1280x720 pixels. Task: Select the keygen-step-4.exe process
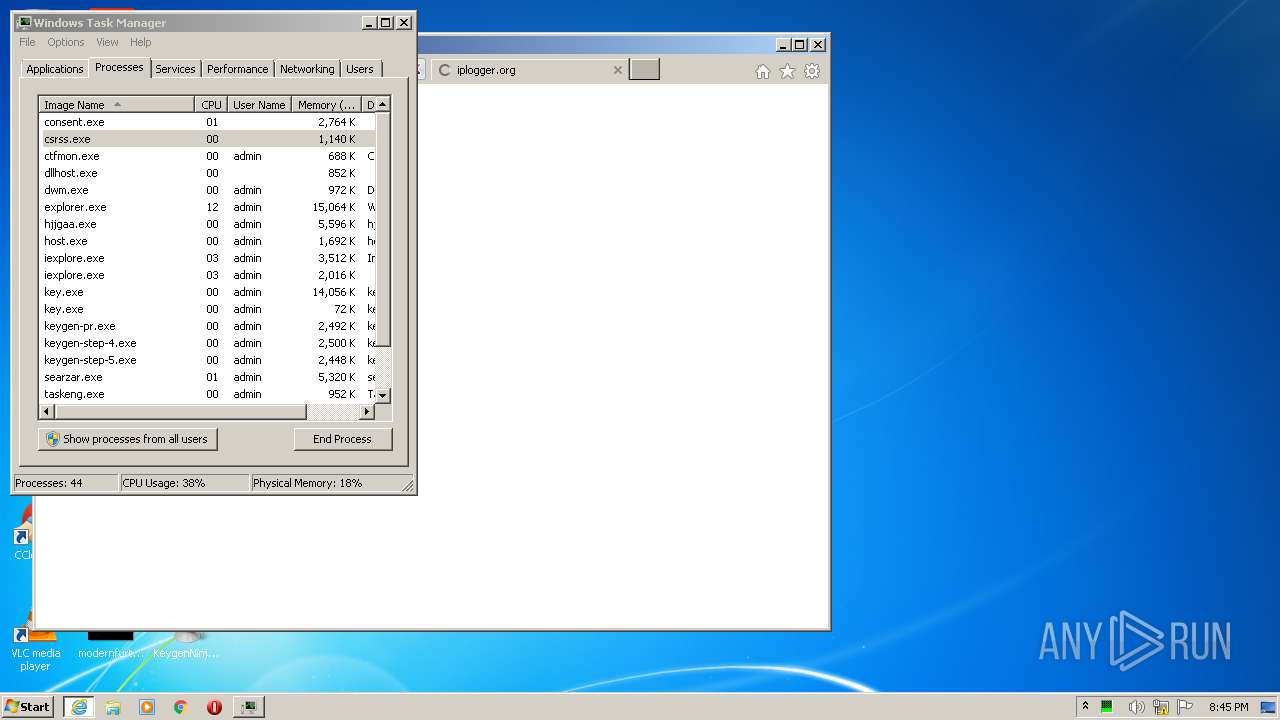point(207,343)
